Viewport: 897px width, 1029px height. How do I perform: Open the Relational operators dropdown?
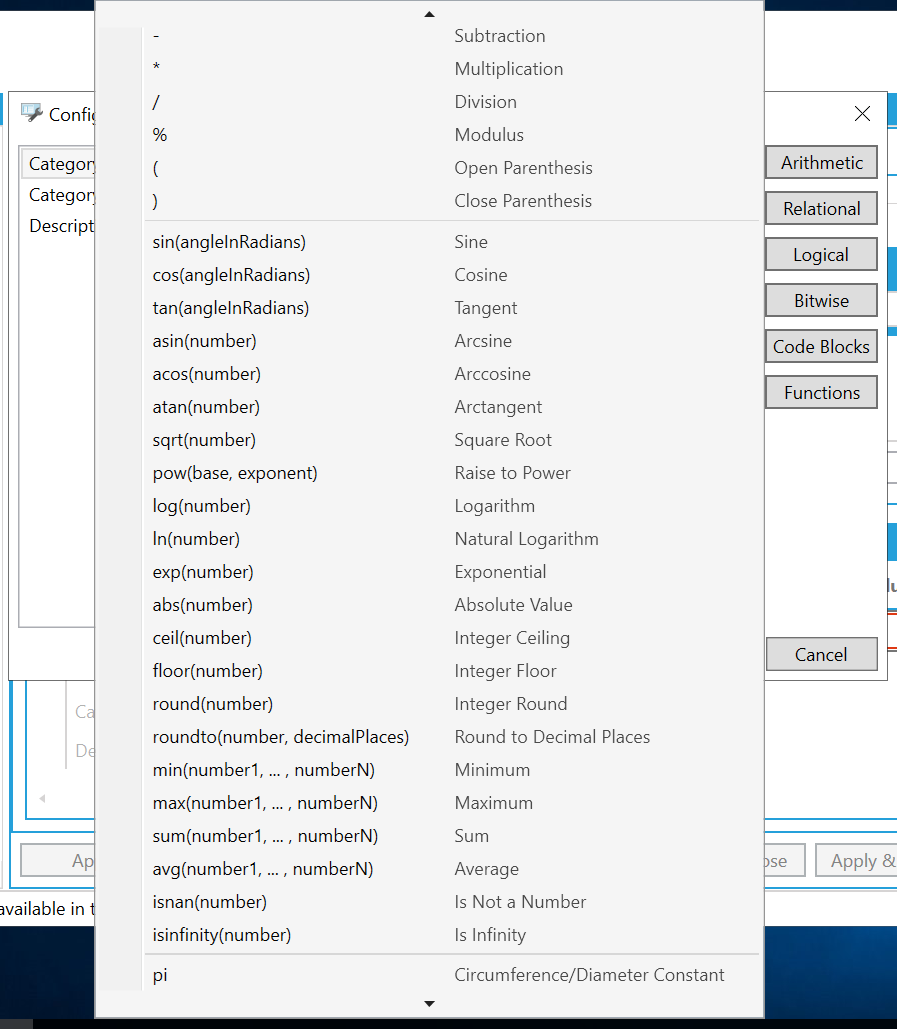coord(821,209)
